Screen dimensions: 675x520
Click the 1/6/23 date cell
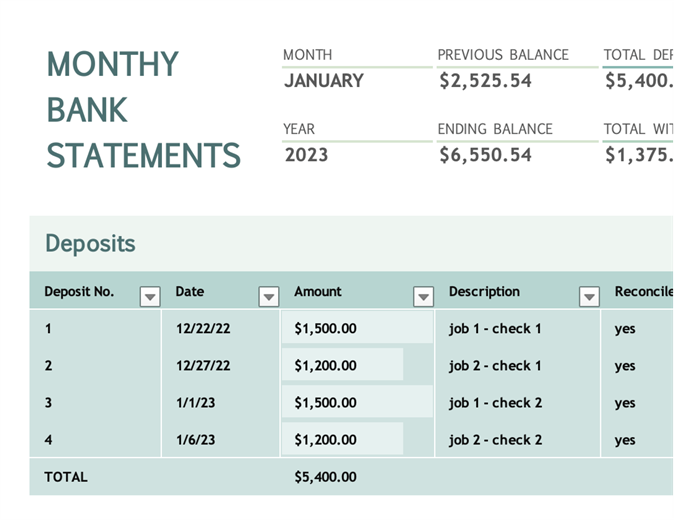[196, 440]
